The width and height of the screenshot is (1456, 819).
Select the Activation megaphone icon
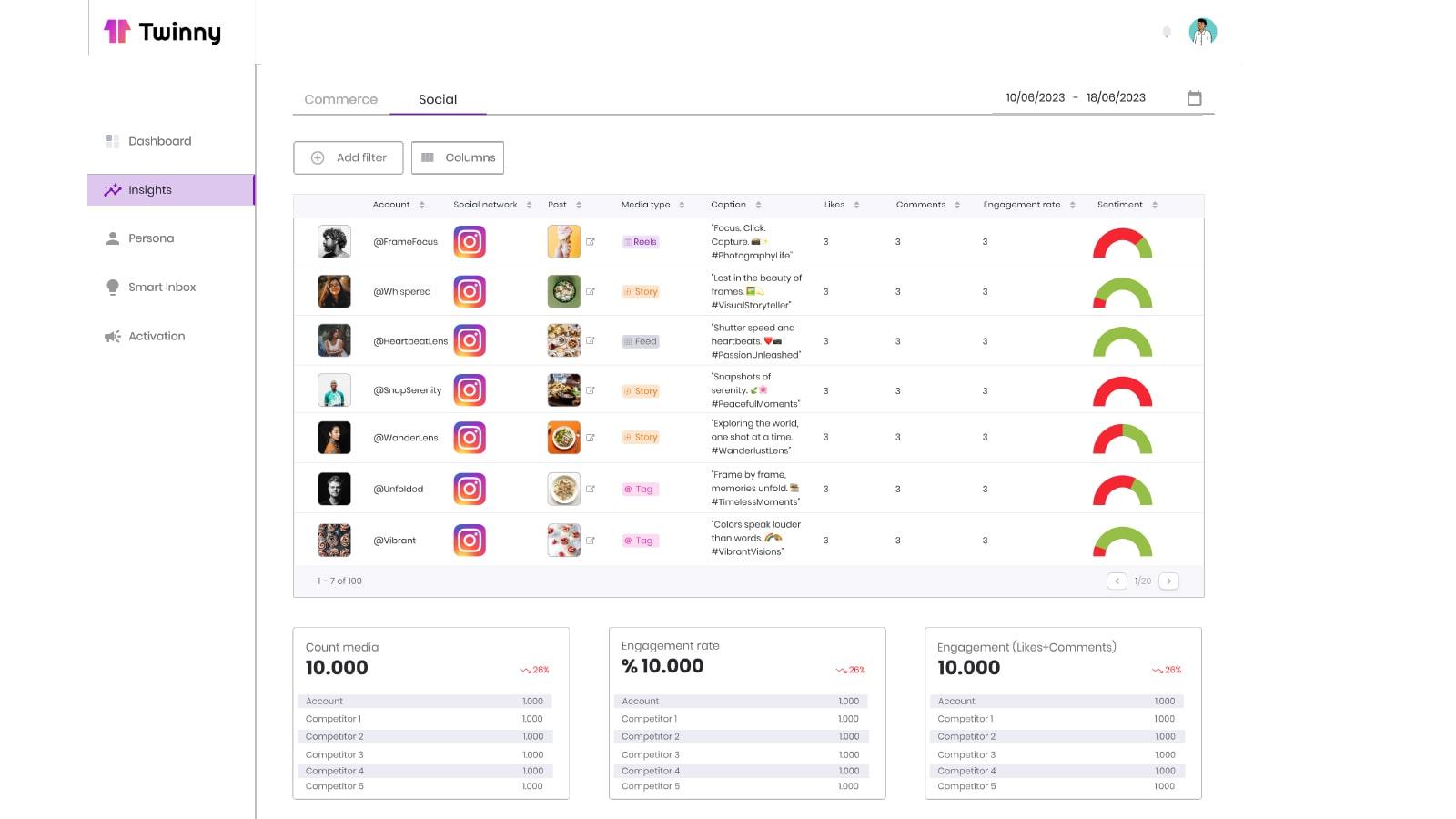pyautogui.click(x=111, y=336)
